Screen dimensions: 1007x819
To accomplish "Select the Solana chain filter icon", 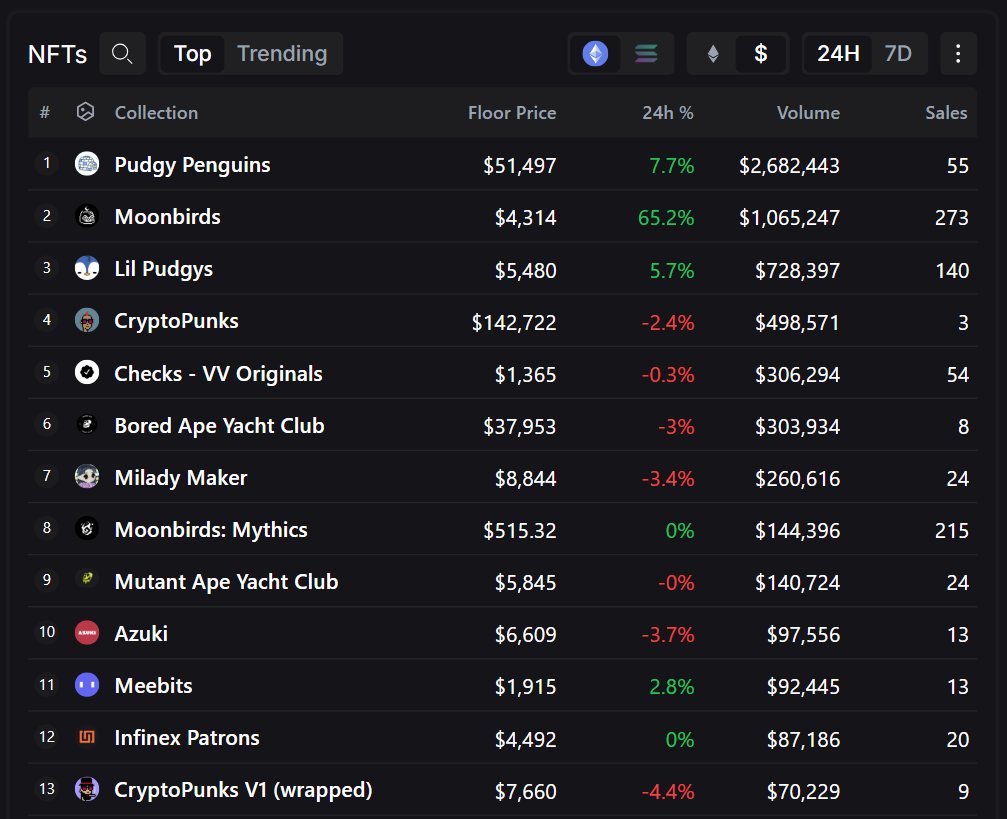I will pos(646,53).
